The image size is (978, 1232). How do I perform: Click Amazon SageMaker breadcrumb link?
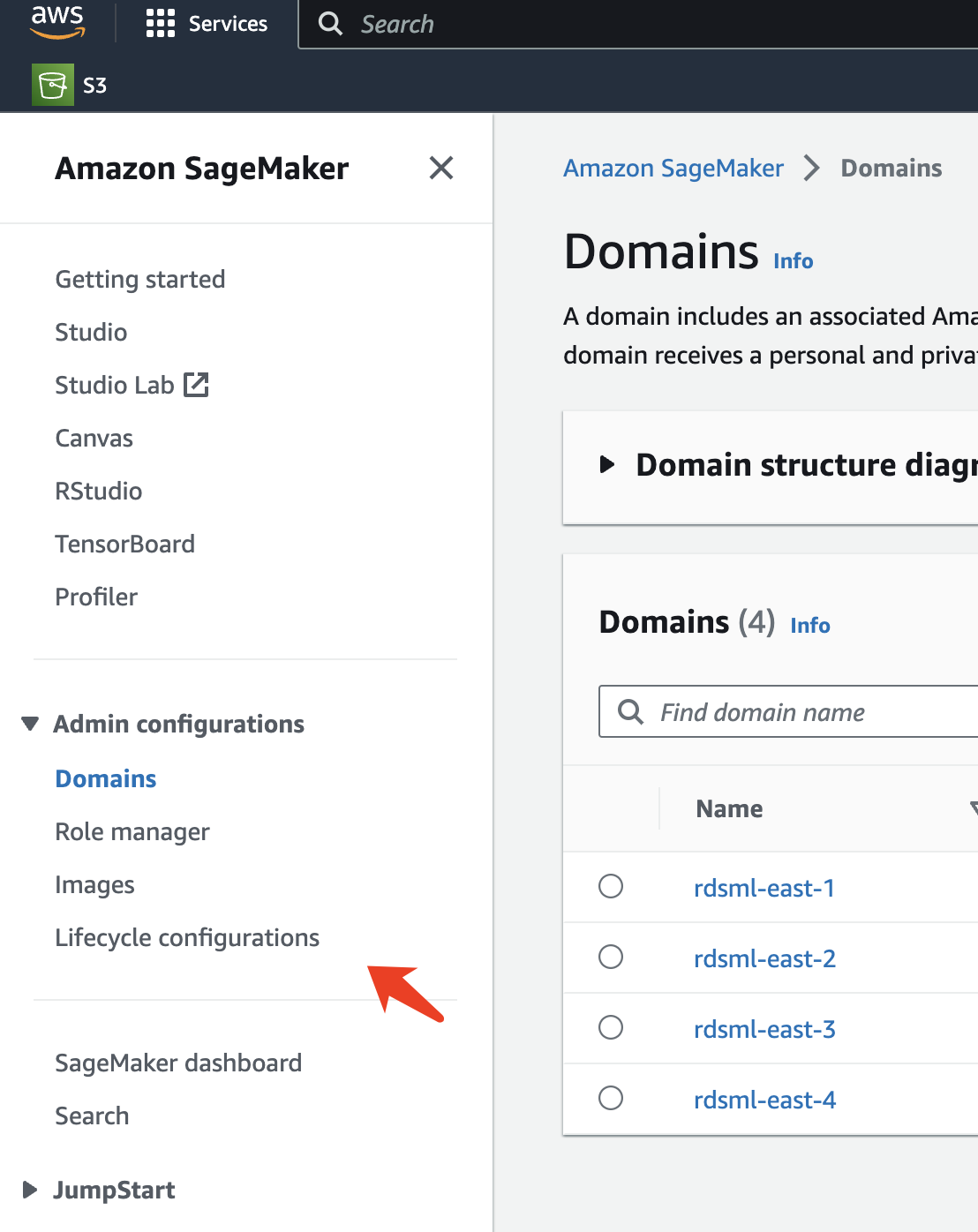coord(673,168)
